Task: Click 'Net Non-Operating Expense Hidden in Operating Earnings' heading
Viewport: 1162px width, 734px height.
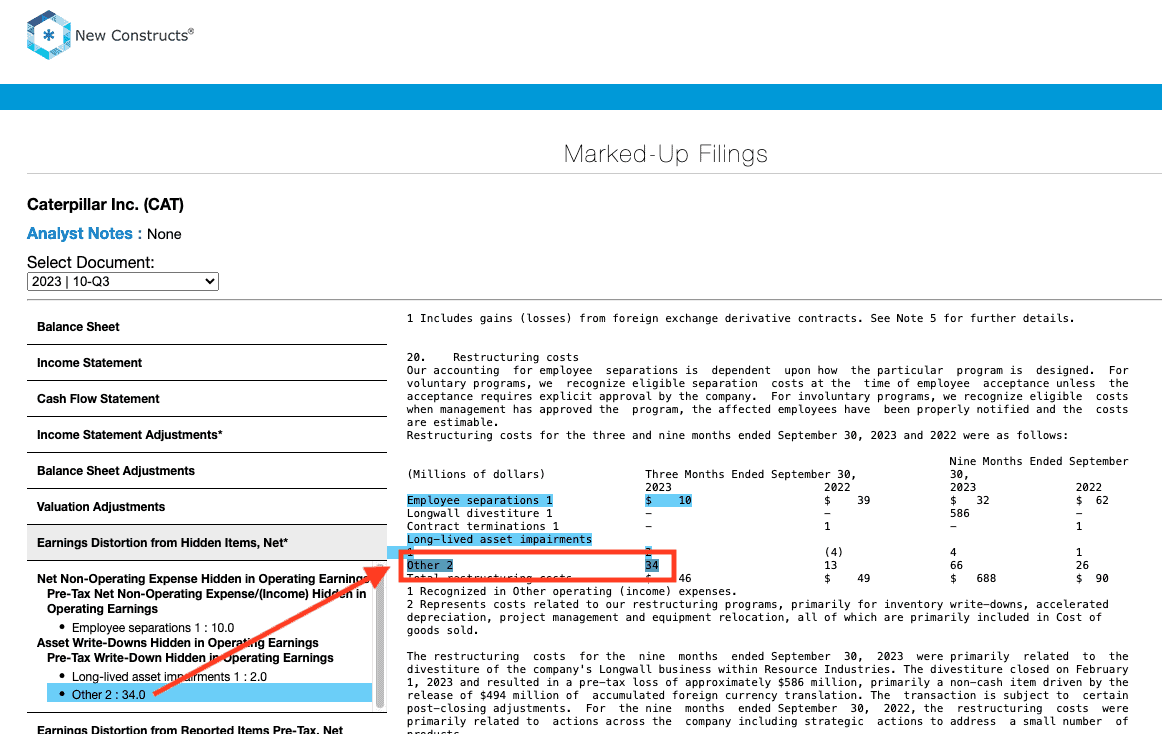Action: coord(202,579)
